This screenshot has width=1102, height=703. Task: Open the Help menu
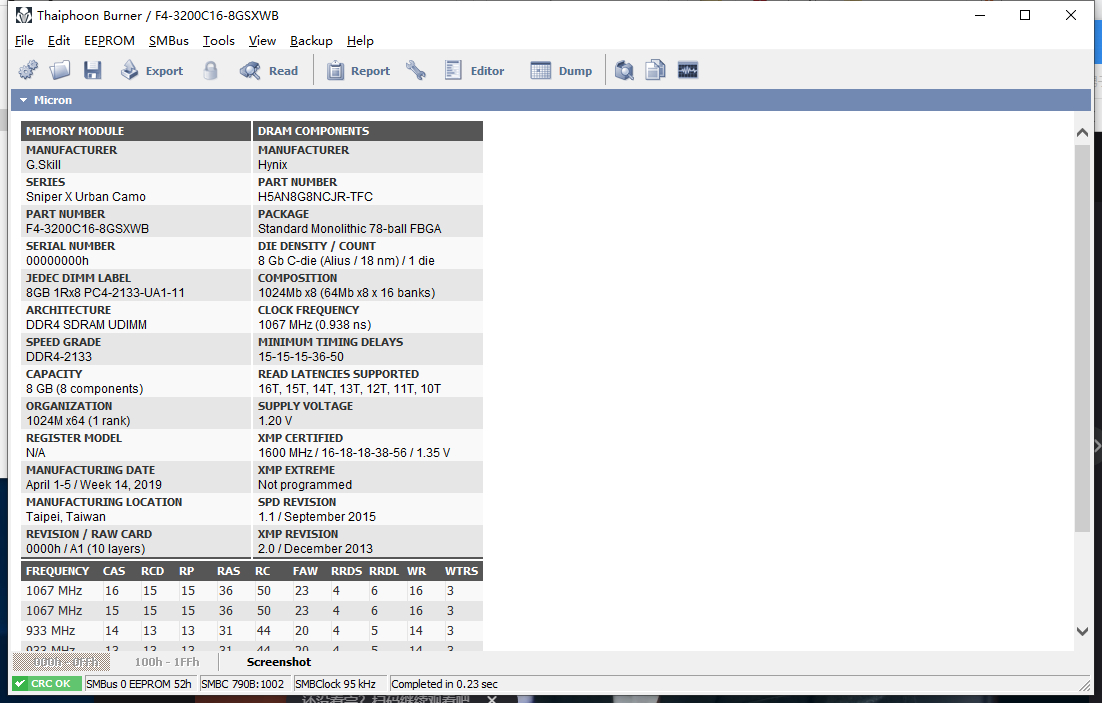click(x=361, y=41)
